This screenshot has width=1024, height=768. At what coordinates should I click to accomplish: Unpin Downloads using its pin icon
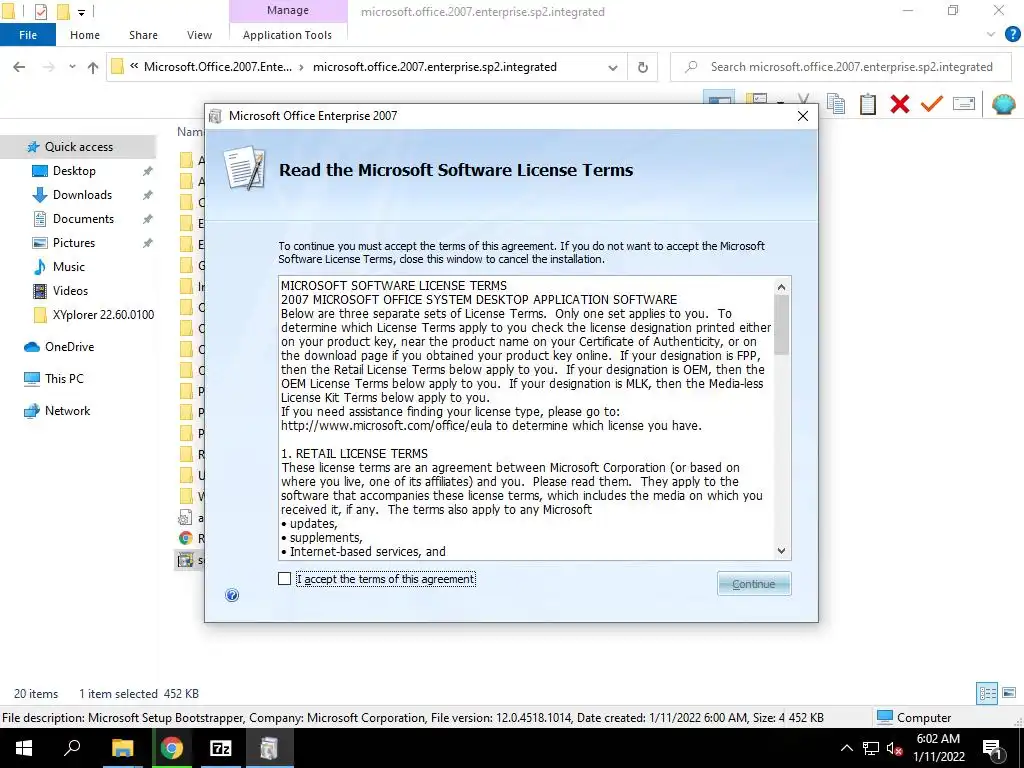pyautogui.click(x=148, y=195)
